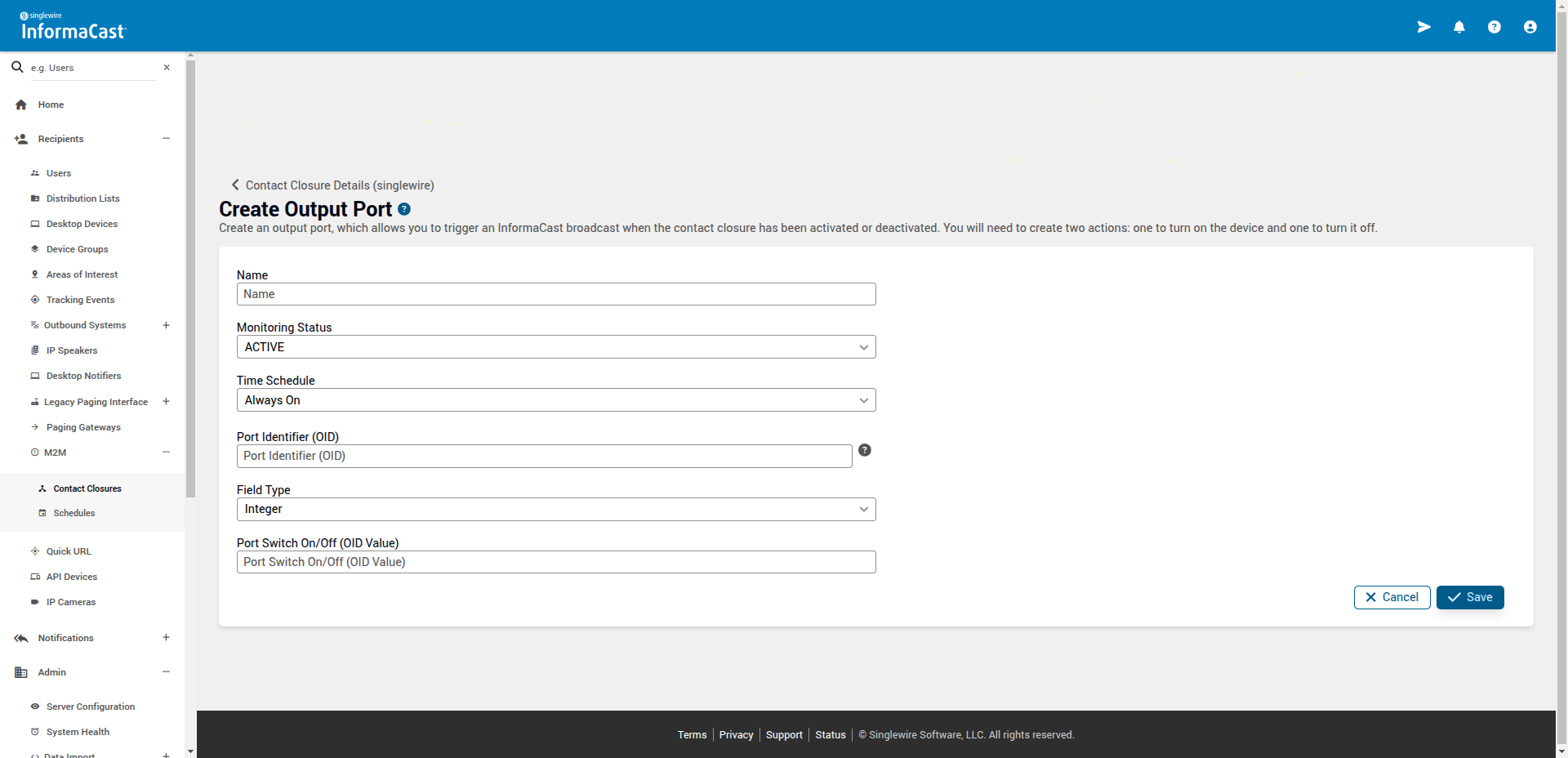Click help icon beside Create Output Port title
The image size is (1568, 758).
click(404, 210)
